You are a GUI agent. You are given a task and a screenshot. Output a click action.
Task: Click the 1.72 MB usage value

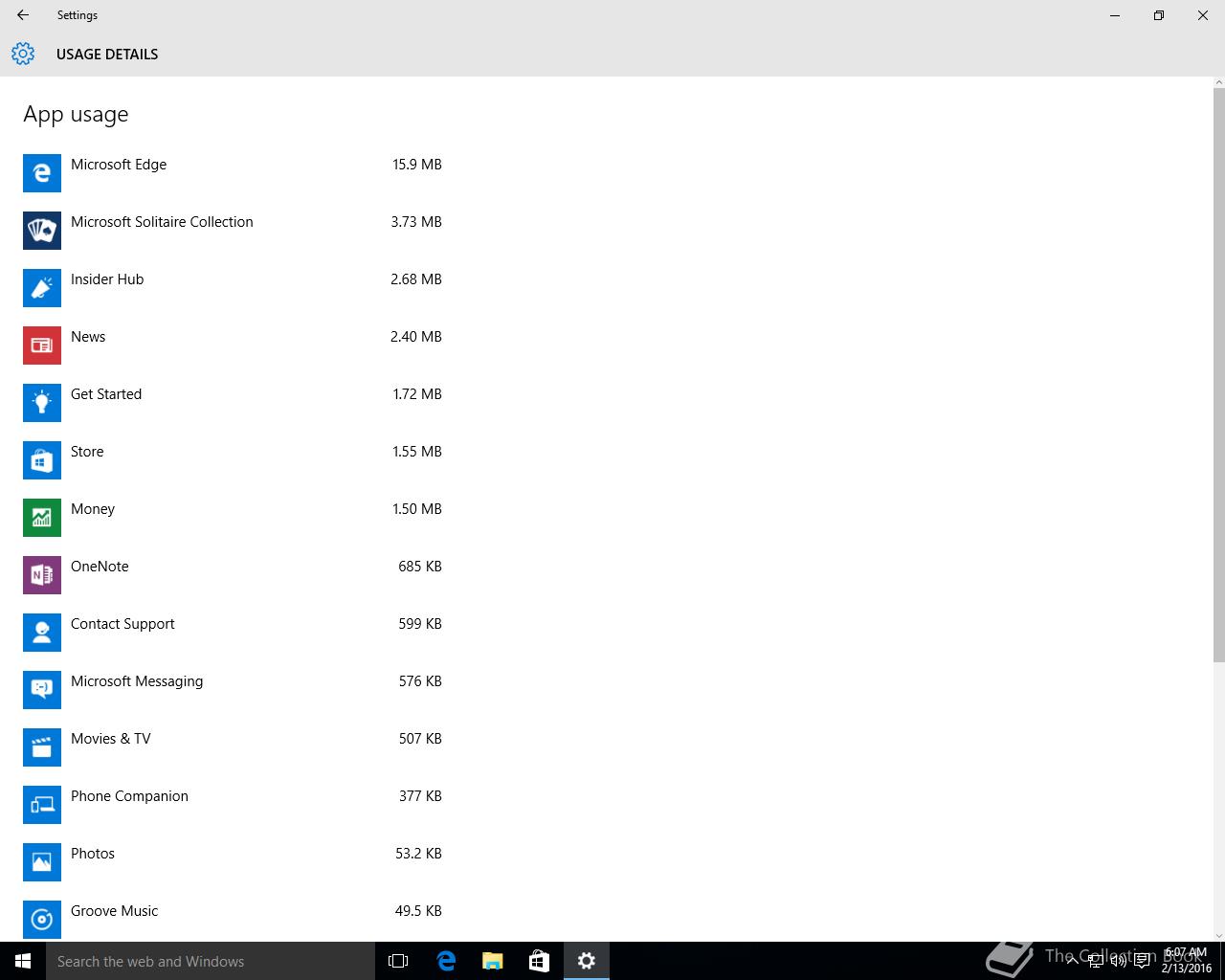pos(417,394)
